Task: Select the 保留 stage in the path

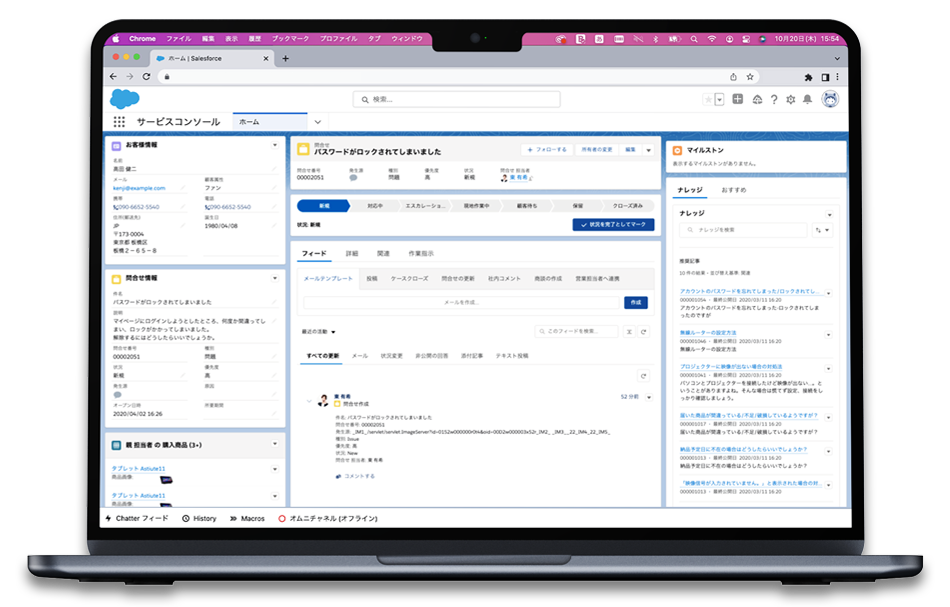Action: click(577, 206)
